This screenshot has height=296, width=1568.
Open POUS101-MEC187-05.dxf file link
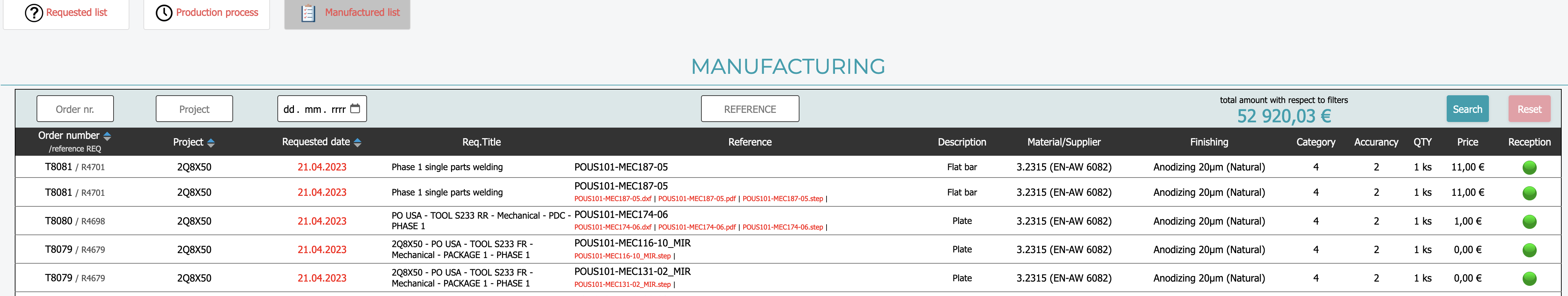tap(612, 199)
